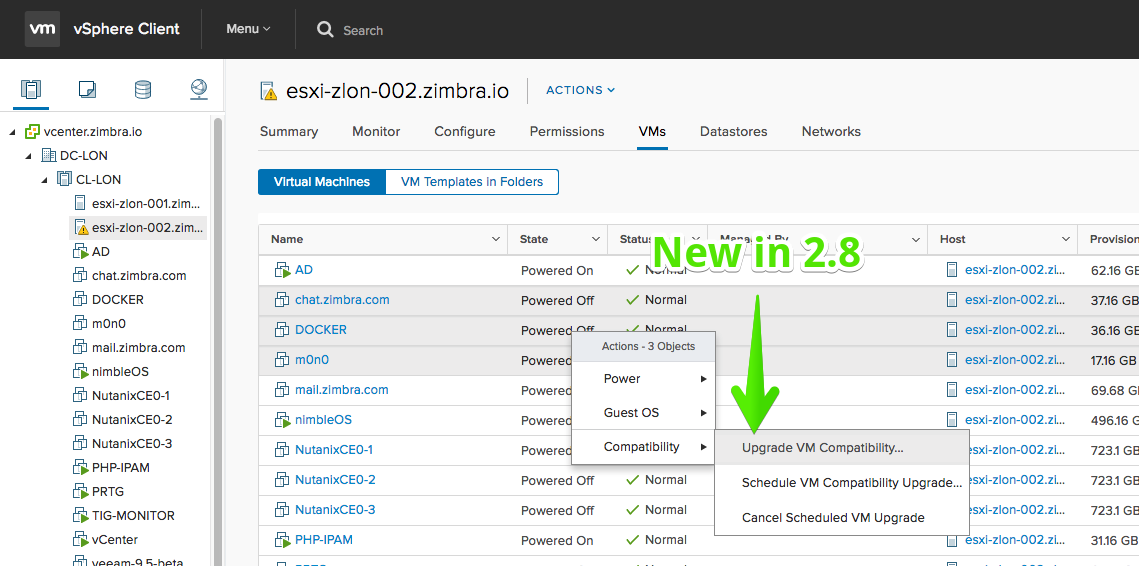Open the Hosts and Clusters view icon

pos(31,89)
